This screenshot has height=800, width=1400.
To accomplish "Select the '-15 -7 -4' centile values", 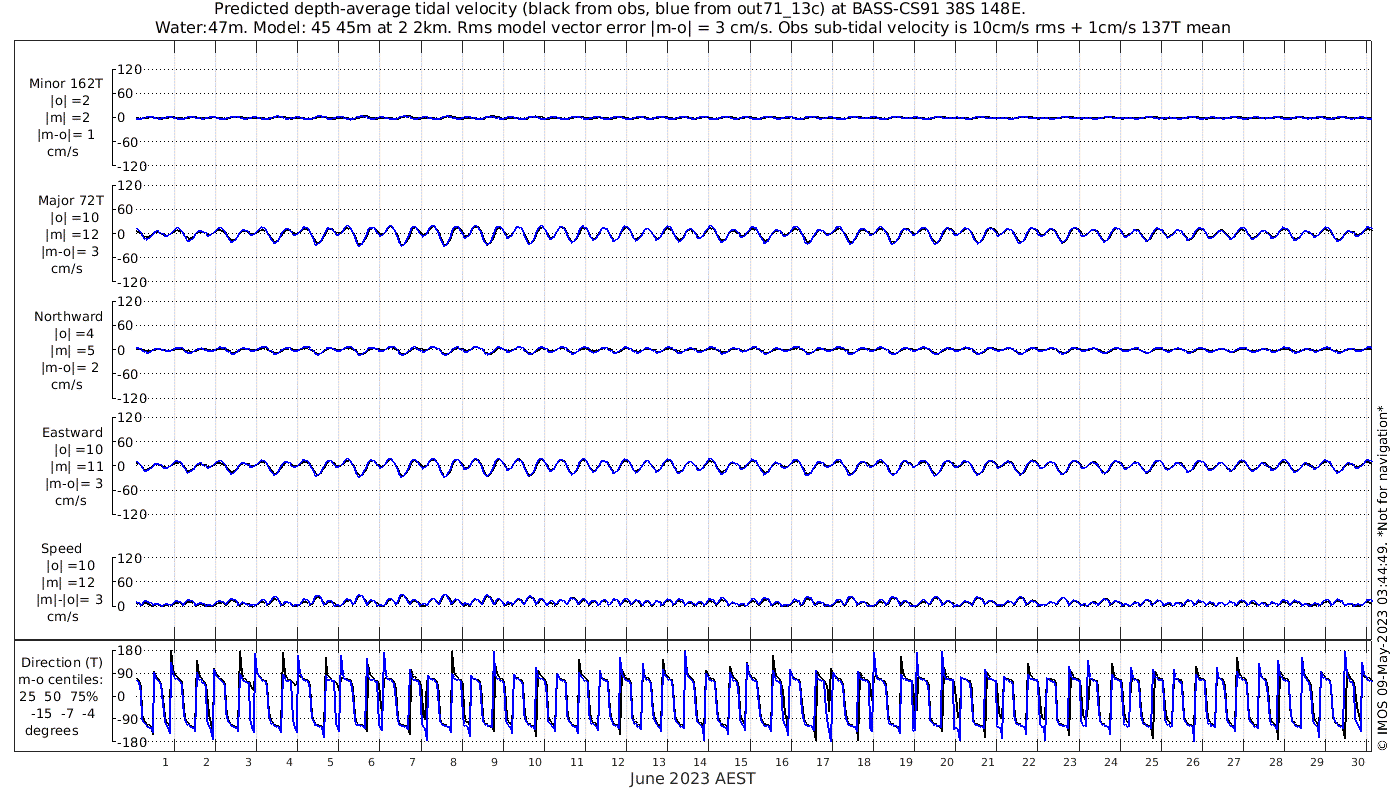I will pyautogui.click(x=65, y=714).
